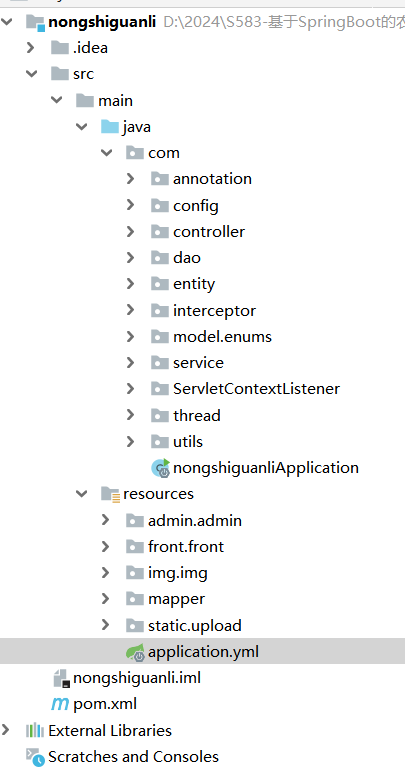Select the application.yml Spring config icon
Screen dimensions: 405x775
pos(135,652)
